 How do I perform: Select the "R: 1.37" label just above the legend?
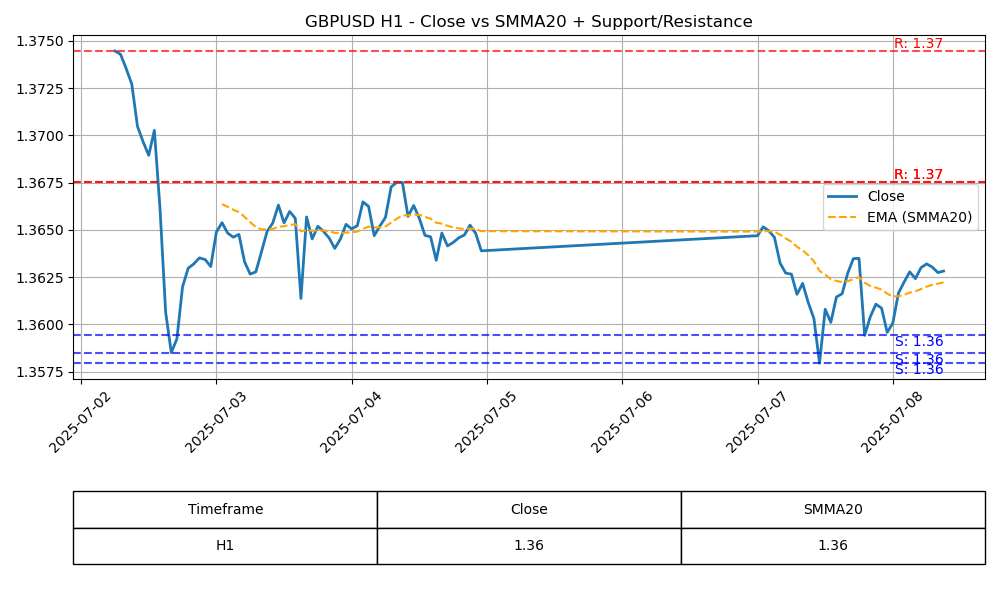click(x=918, y=174)
